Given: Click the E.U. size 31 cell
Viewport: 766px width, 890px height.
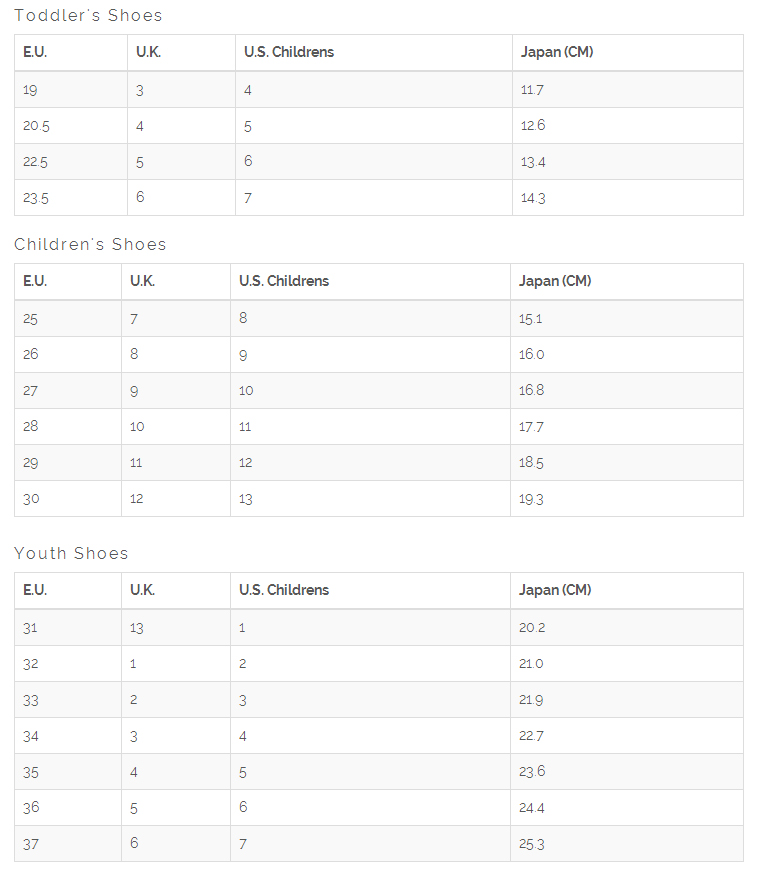Looking at the screenshot, I should 30,628.
